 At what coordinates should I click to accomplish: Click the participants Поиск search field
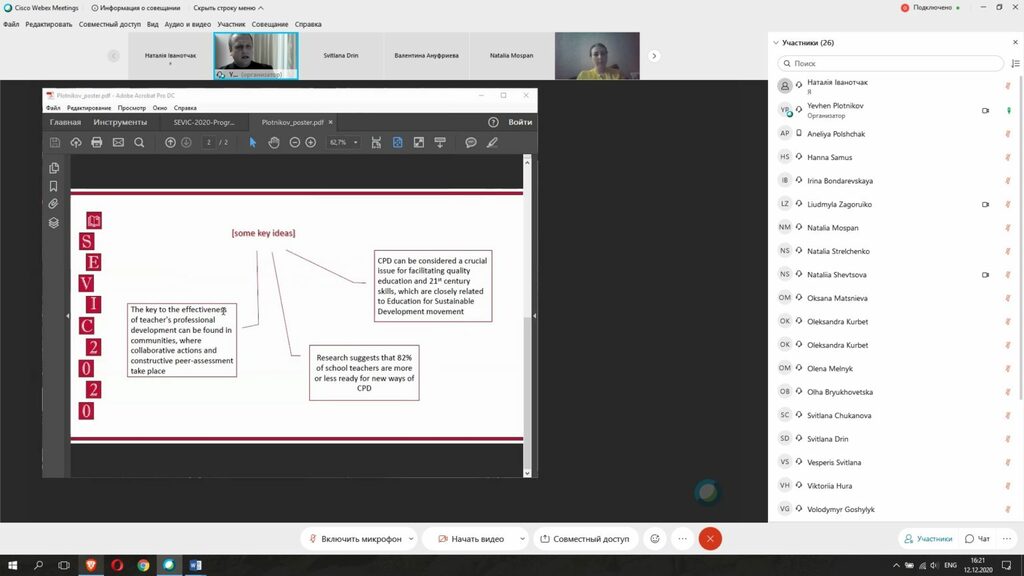(890, 63)
